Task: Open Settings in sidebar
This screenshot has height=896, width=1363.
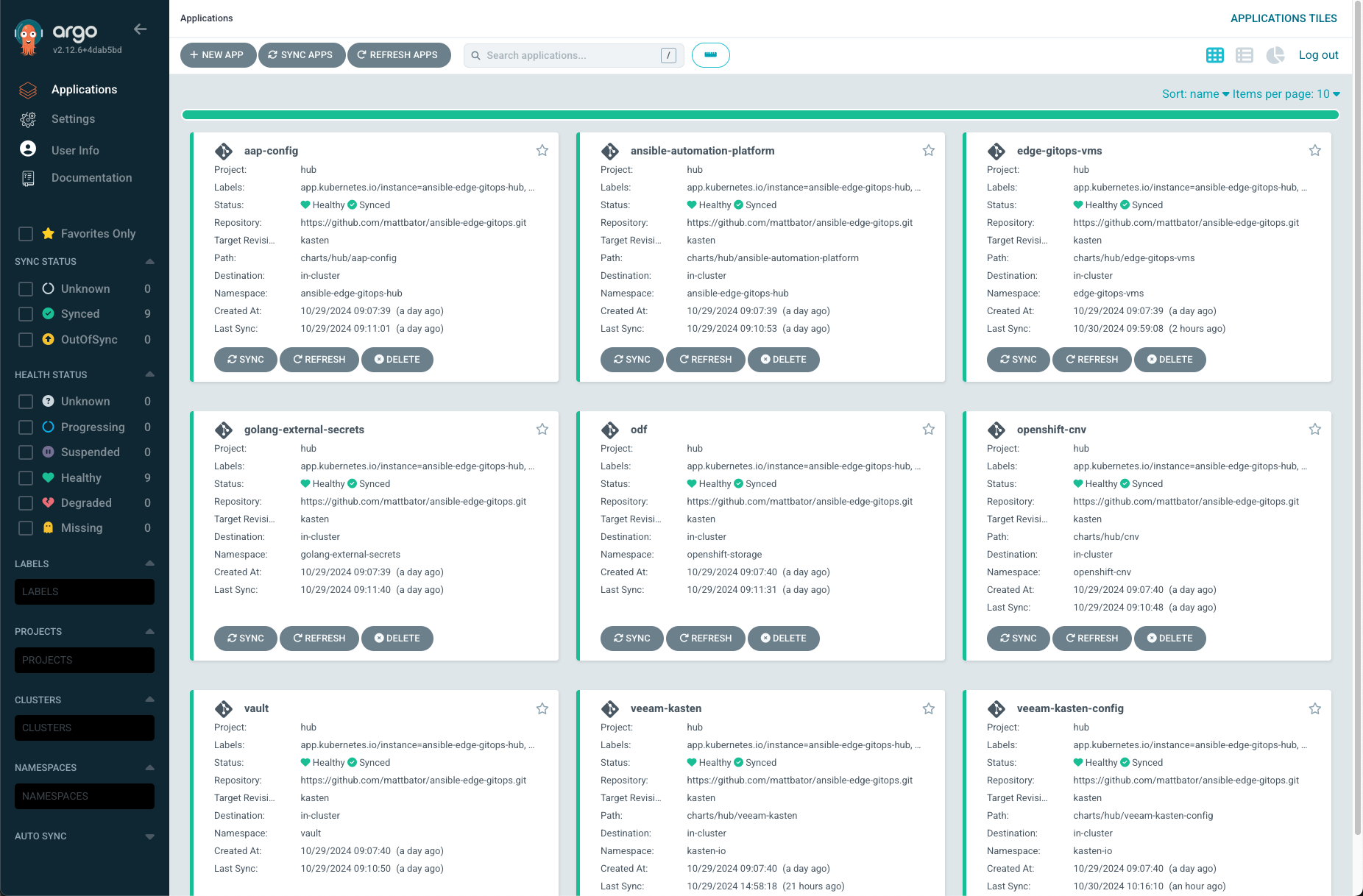Action: [73, 119]
